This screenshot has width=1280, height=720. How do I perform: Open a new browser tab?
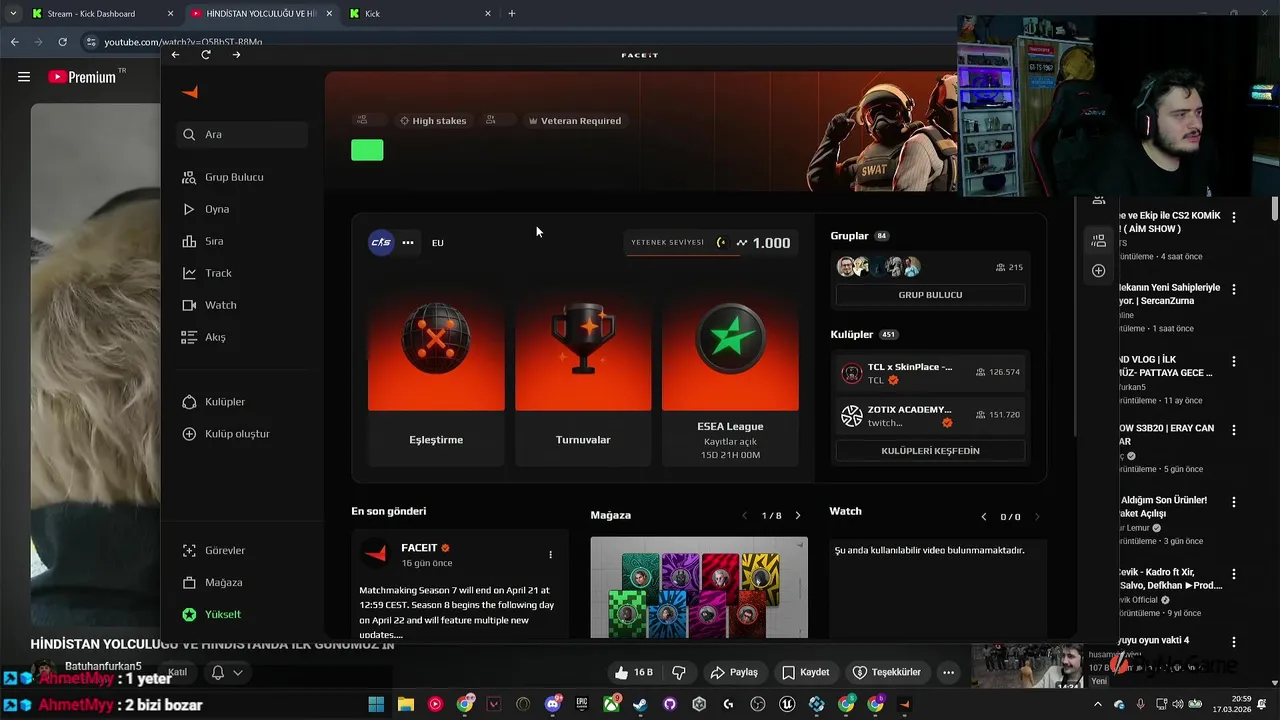[512, 14]
